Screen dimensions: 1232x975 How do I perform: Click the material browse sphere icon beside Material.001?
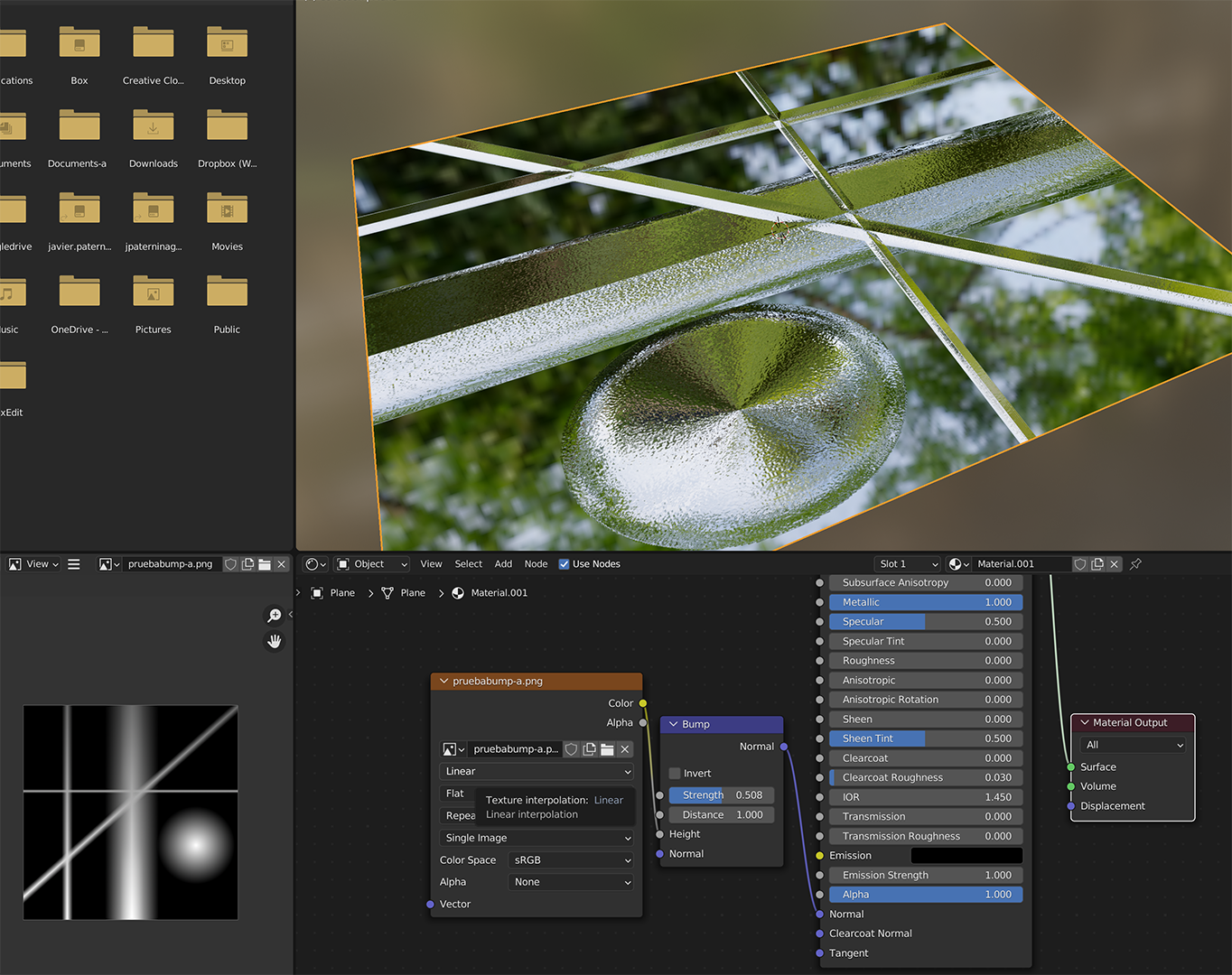[958, 564]
